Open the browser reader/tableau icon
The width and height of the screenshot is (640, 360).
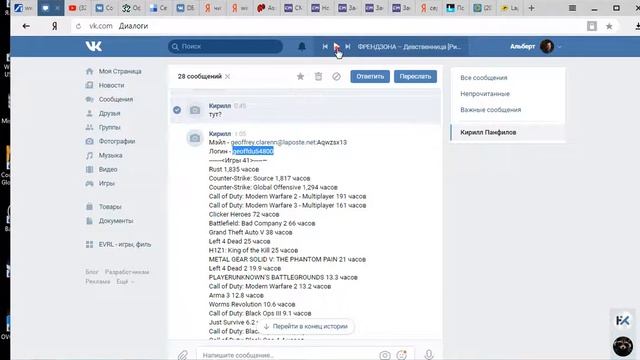pos(592,26)
